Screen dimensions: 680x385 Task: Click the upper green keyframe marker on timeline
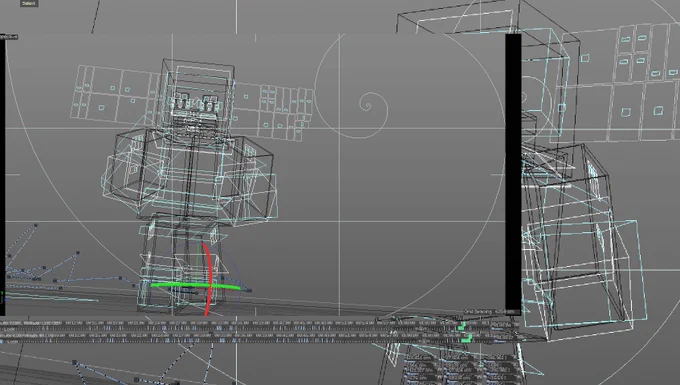point(462,326)
